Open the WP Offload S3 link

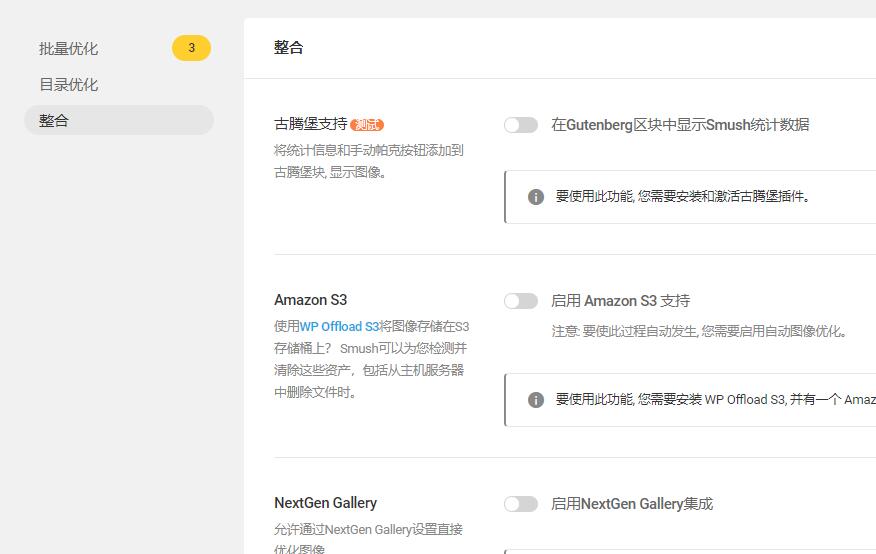[x=340, y=327]
